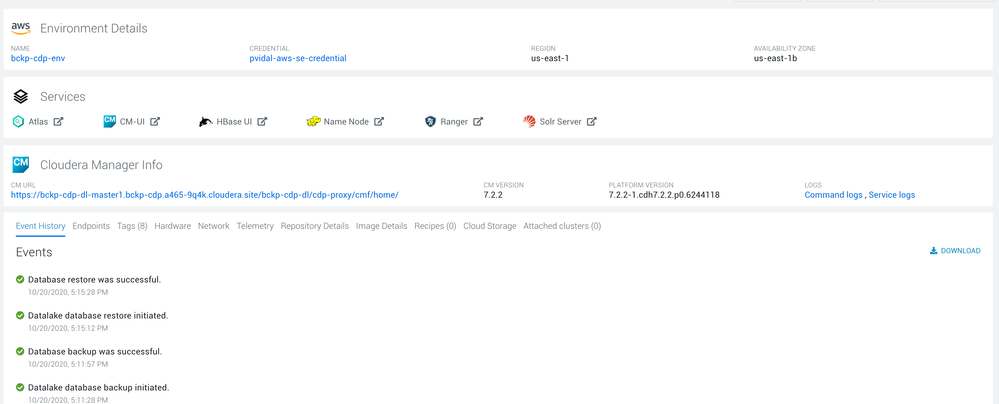The image size is (999, 404).
Task: Switch to the Event History tab
Action: click(41, 226)
